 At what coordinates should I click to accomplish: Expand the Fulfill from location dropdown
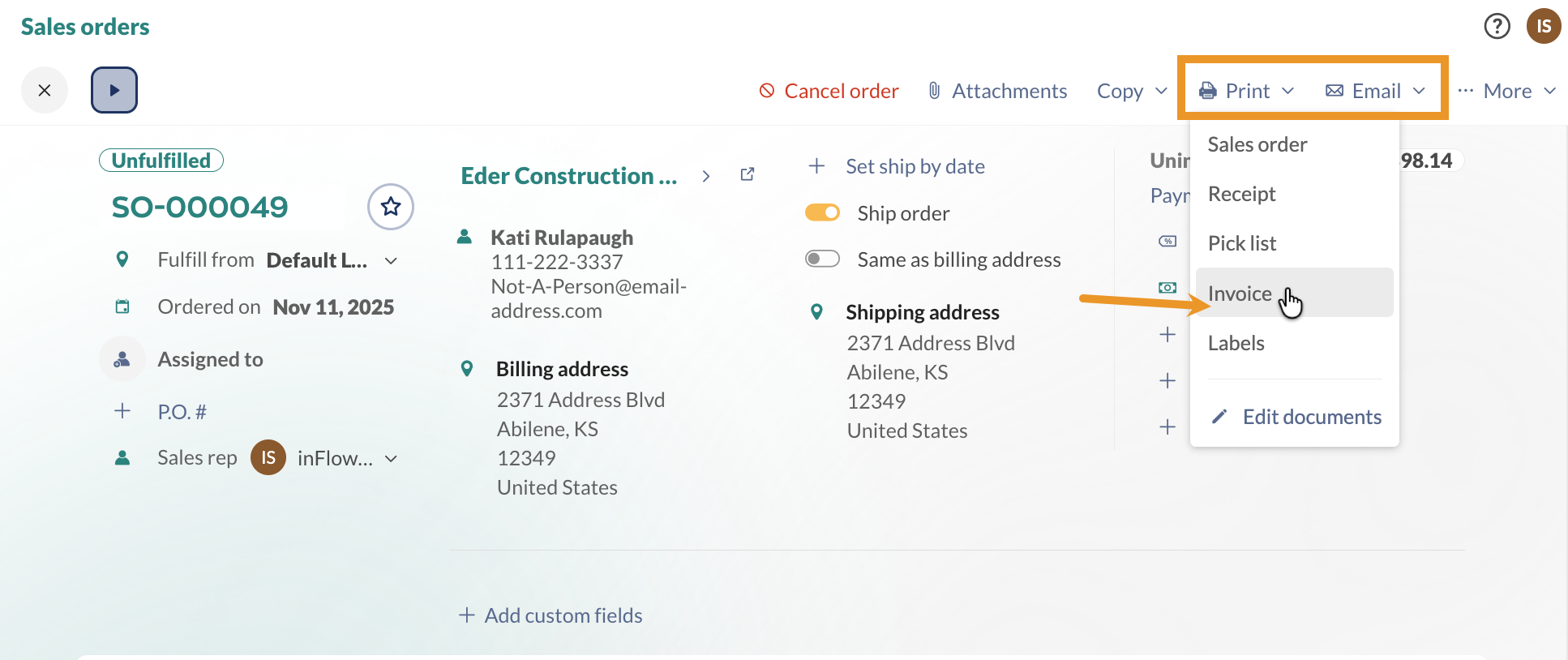(392, 260)
